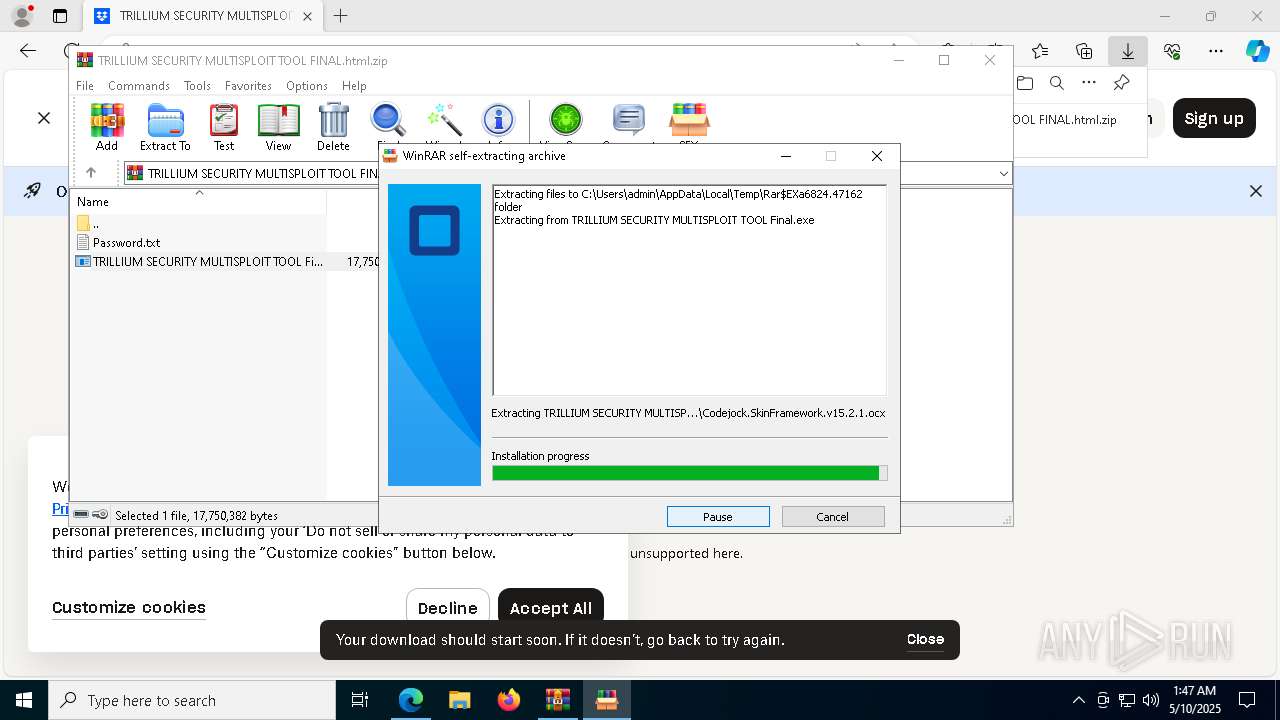1280x720 pixels.
Task: Select the parent folder '..' row
Action: click(x=95, y=223)
